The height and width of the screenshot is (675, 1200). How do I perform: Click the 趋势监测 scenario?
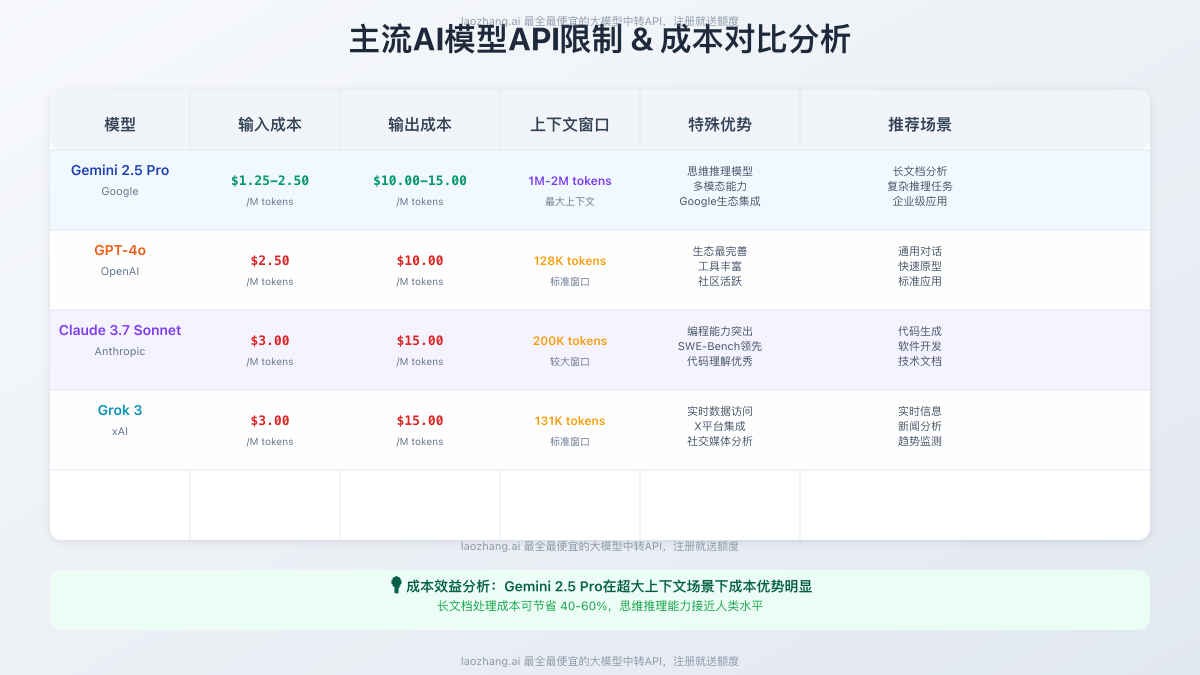coord(920,441)
